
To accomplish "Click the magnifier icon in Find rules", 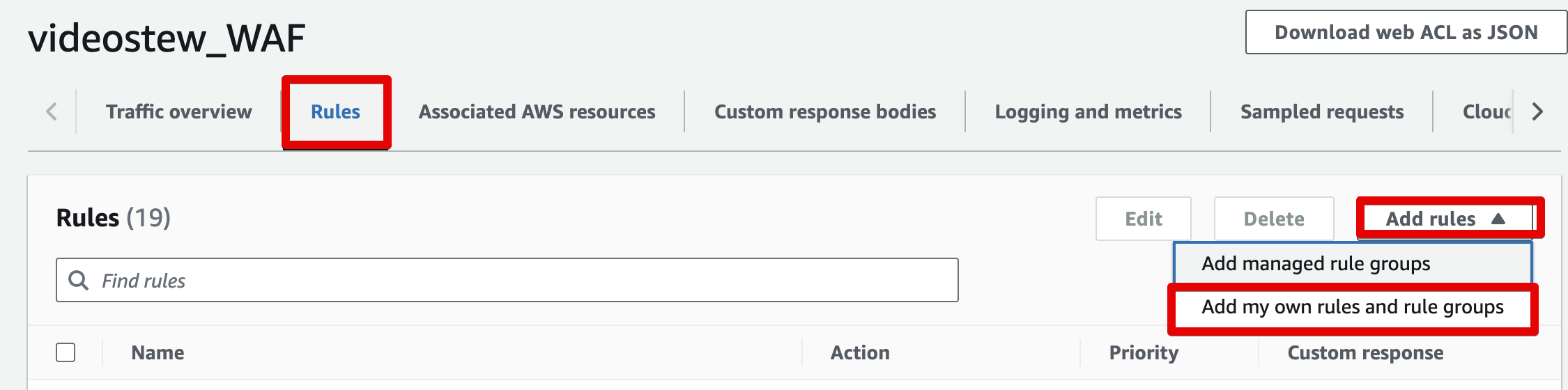I will pyautogui.click(x=78, y=280).
